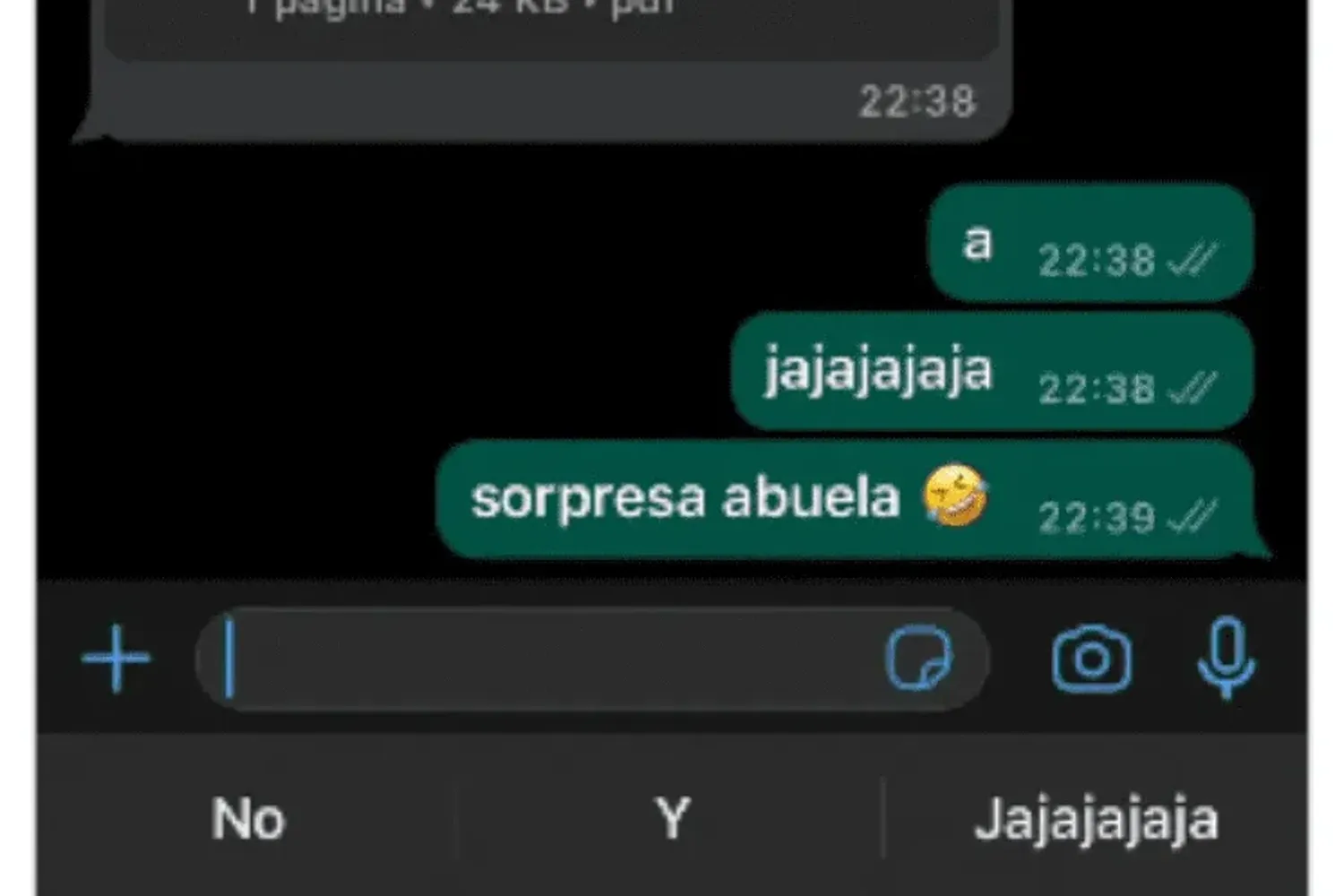The image size is (1344, 896).
Task: Open the plus attachment menu
Action: click(116, 659)
